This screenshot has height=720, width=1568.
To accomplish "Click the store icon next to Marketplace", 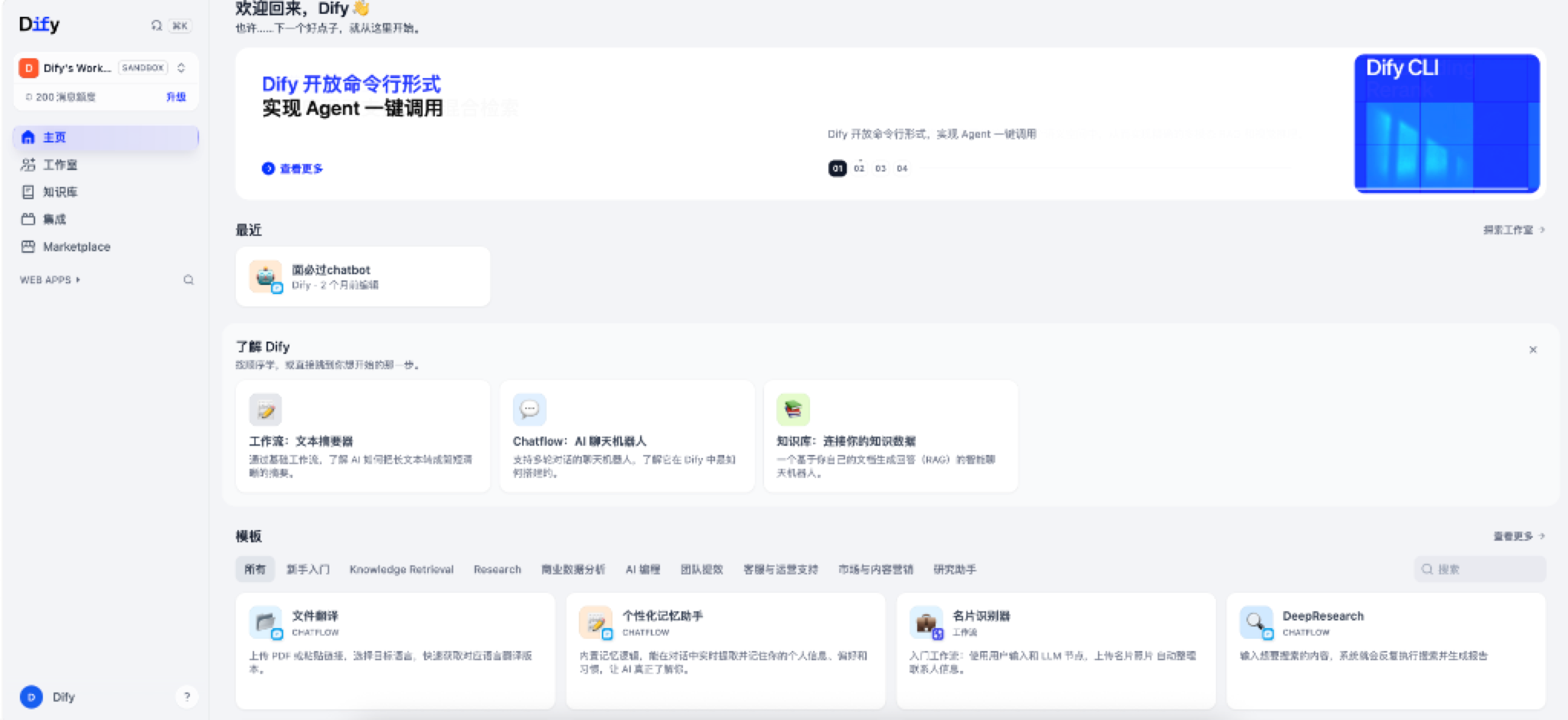I will click(x=28, y=247).
